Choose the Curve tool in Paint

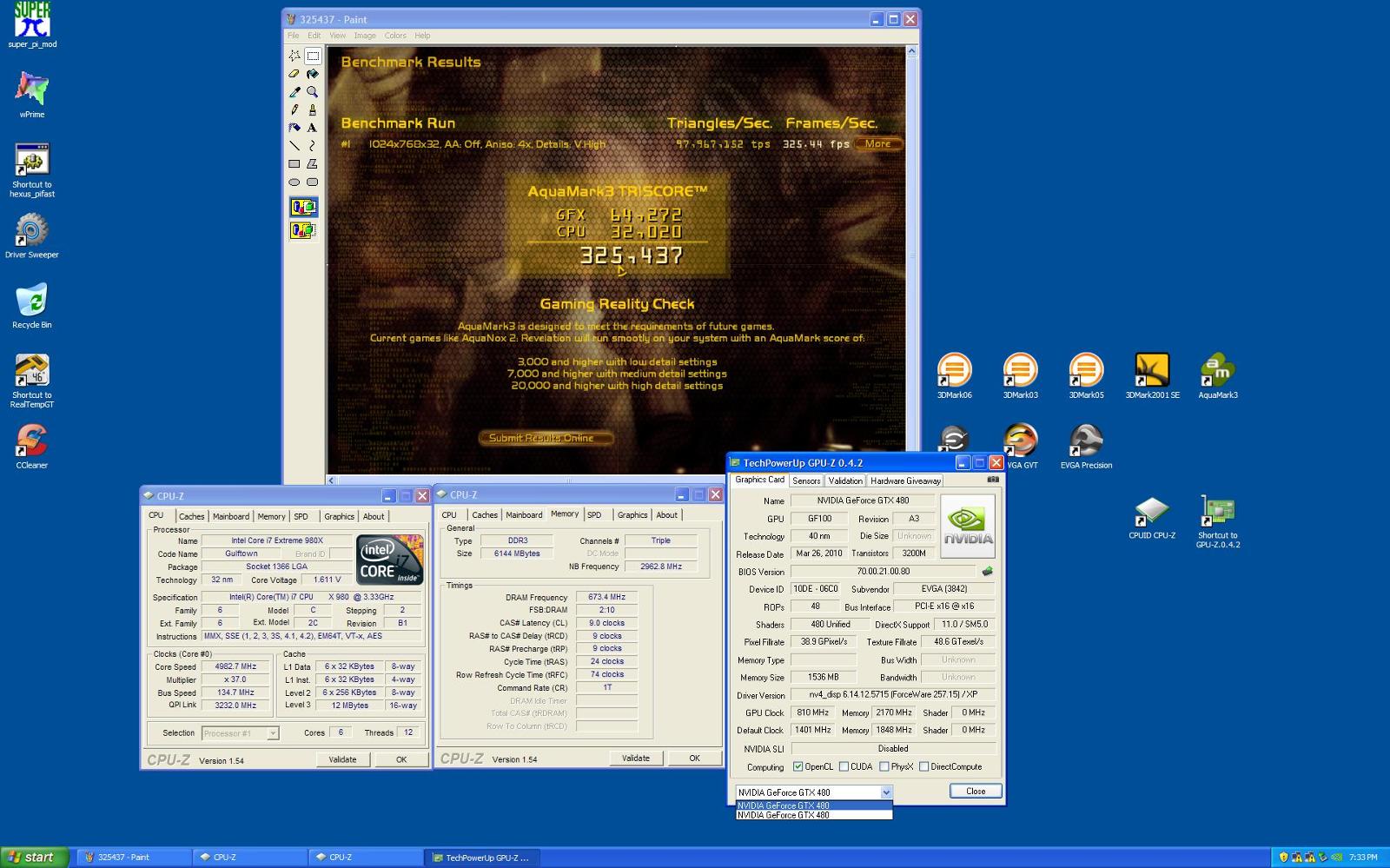coord(313,146)
